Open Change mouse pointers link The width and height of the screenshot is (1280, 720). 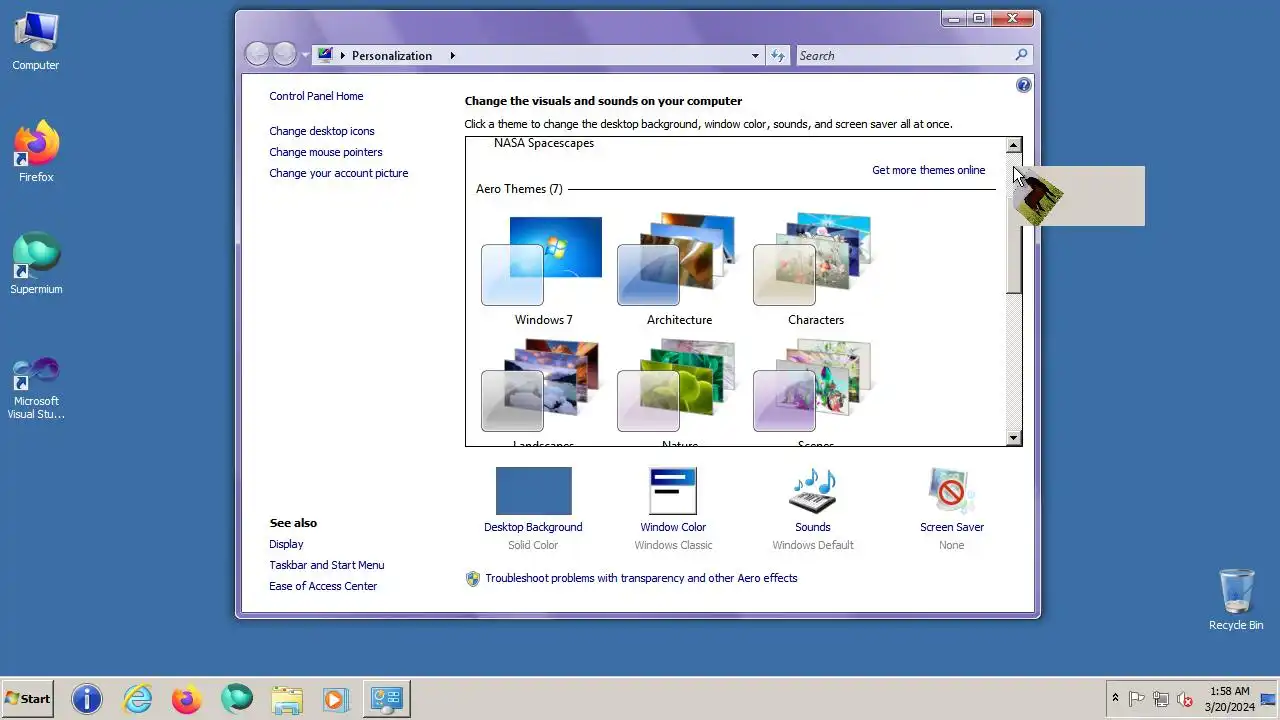(x=326, y=152)
